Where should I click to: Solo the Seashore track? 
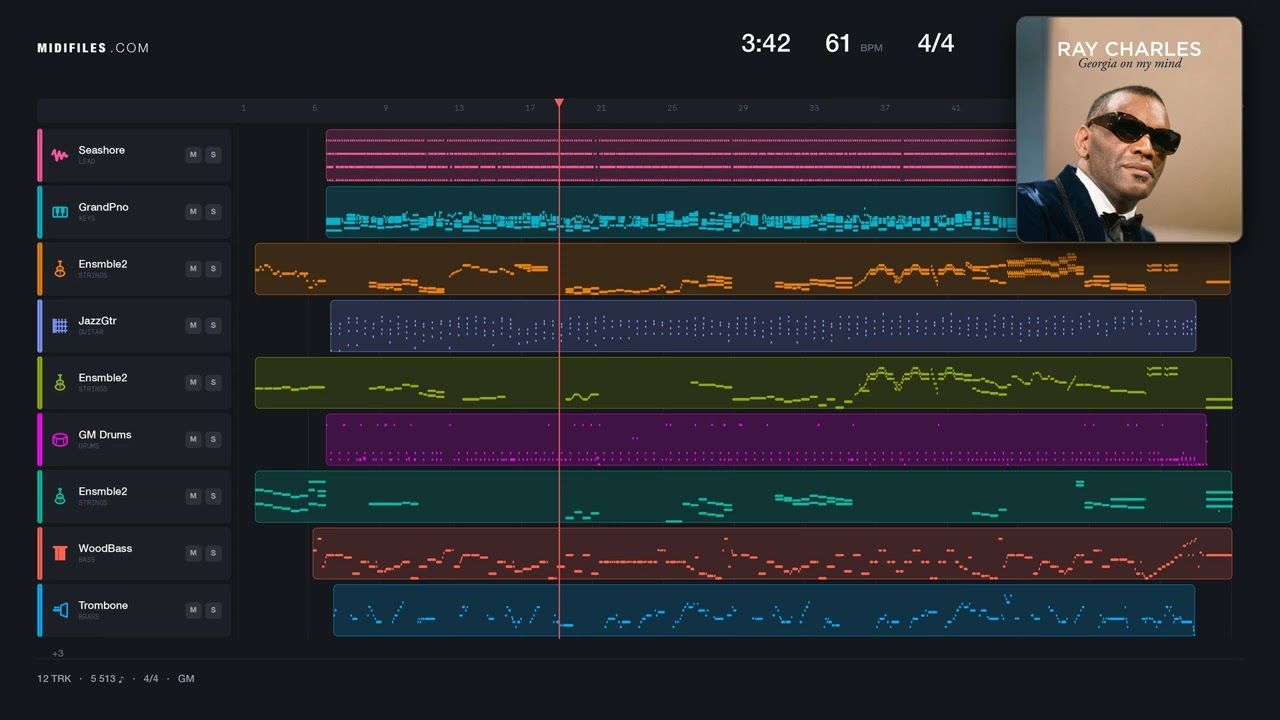pyautogui.click(x=213, y=155)
